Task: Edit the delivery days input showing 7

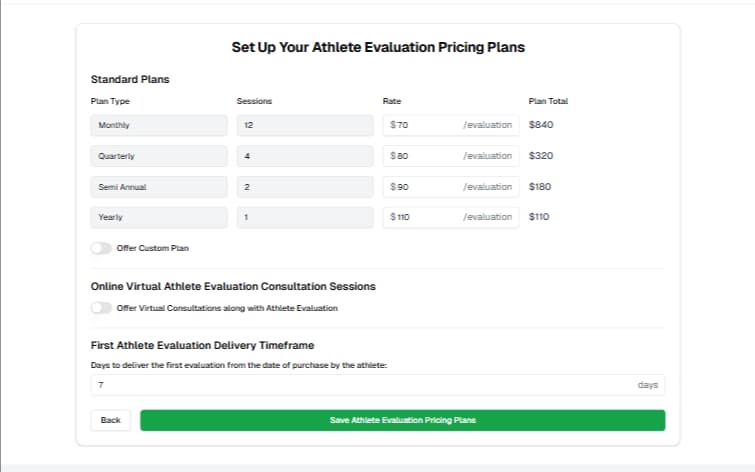Action: tap(360, 385)
